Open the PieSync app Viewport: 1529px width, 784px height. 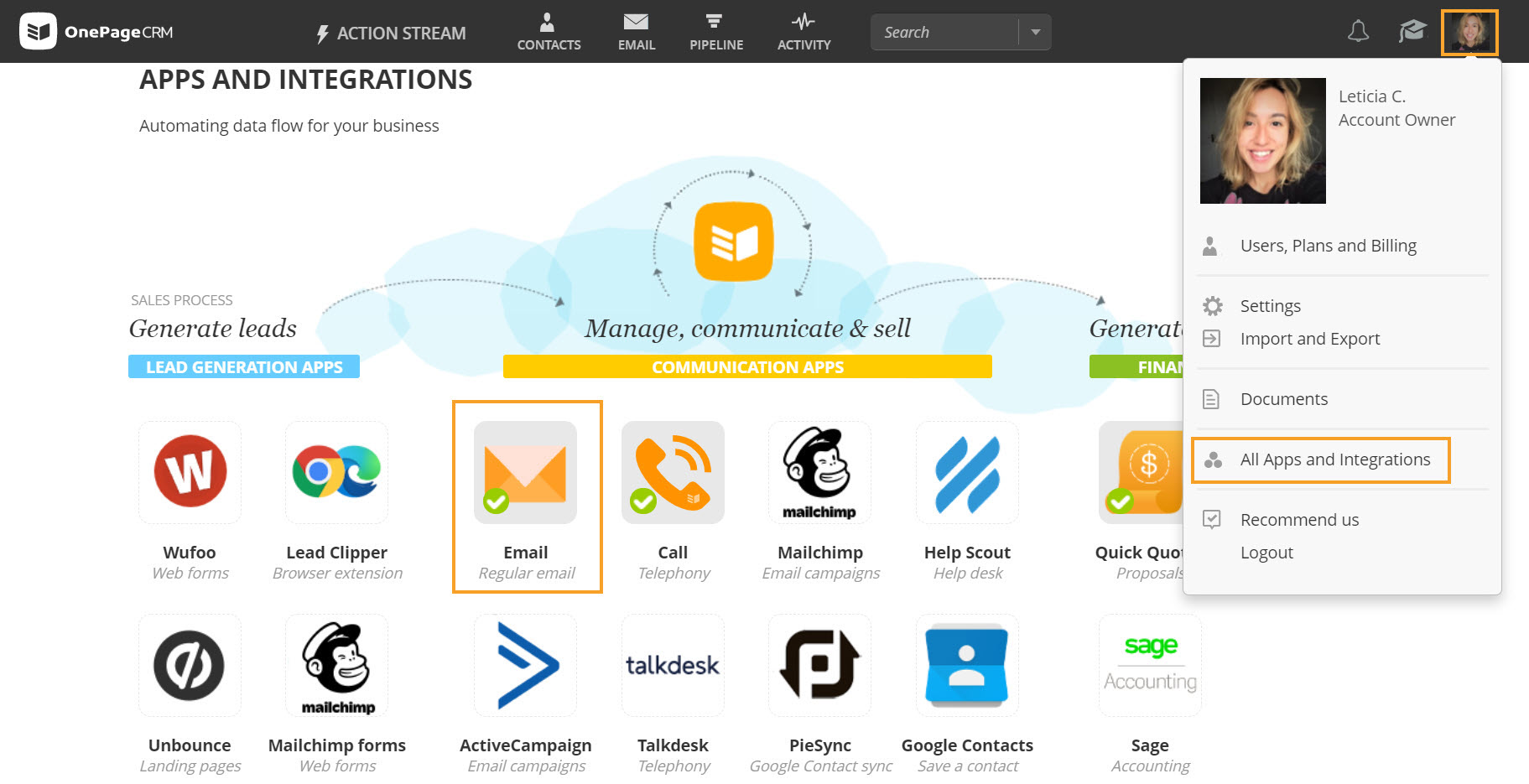(x=819, y=665)
